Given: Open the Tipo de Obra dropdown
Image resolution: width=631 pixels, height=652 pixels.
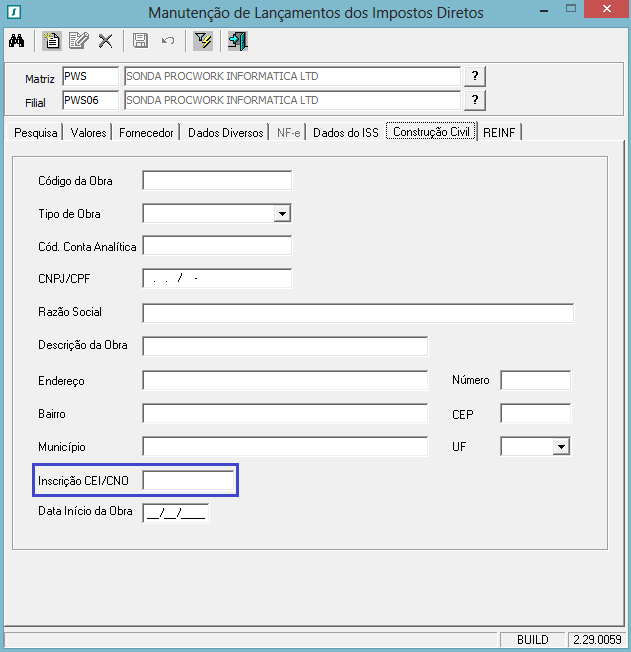Looking at the screenshot, I should (x=282, y=214).
